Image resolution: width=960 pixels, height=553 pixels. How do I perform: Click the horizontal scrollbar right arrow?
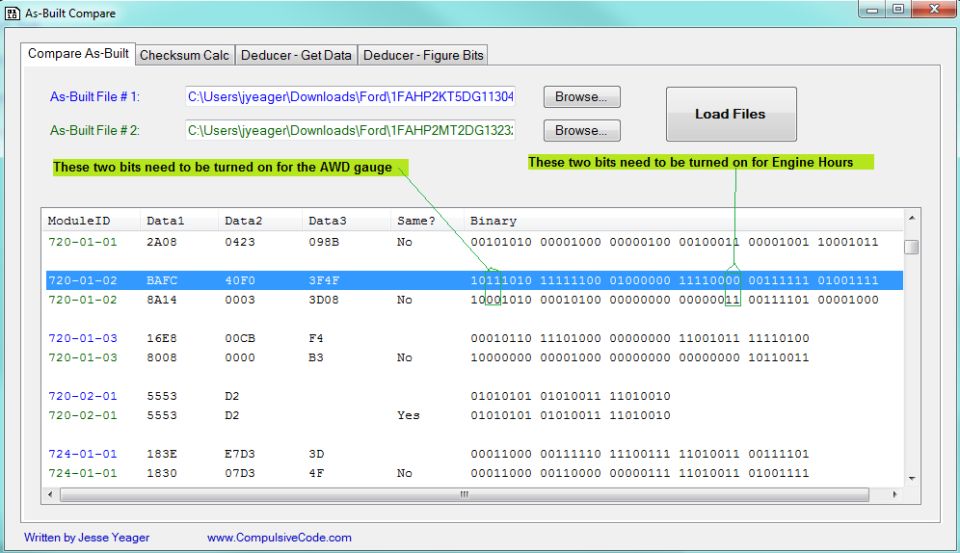pos(894,494)
